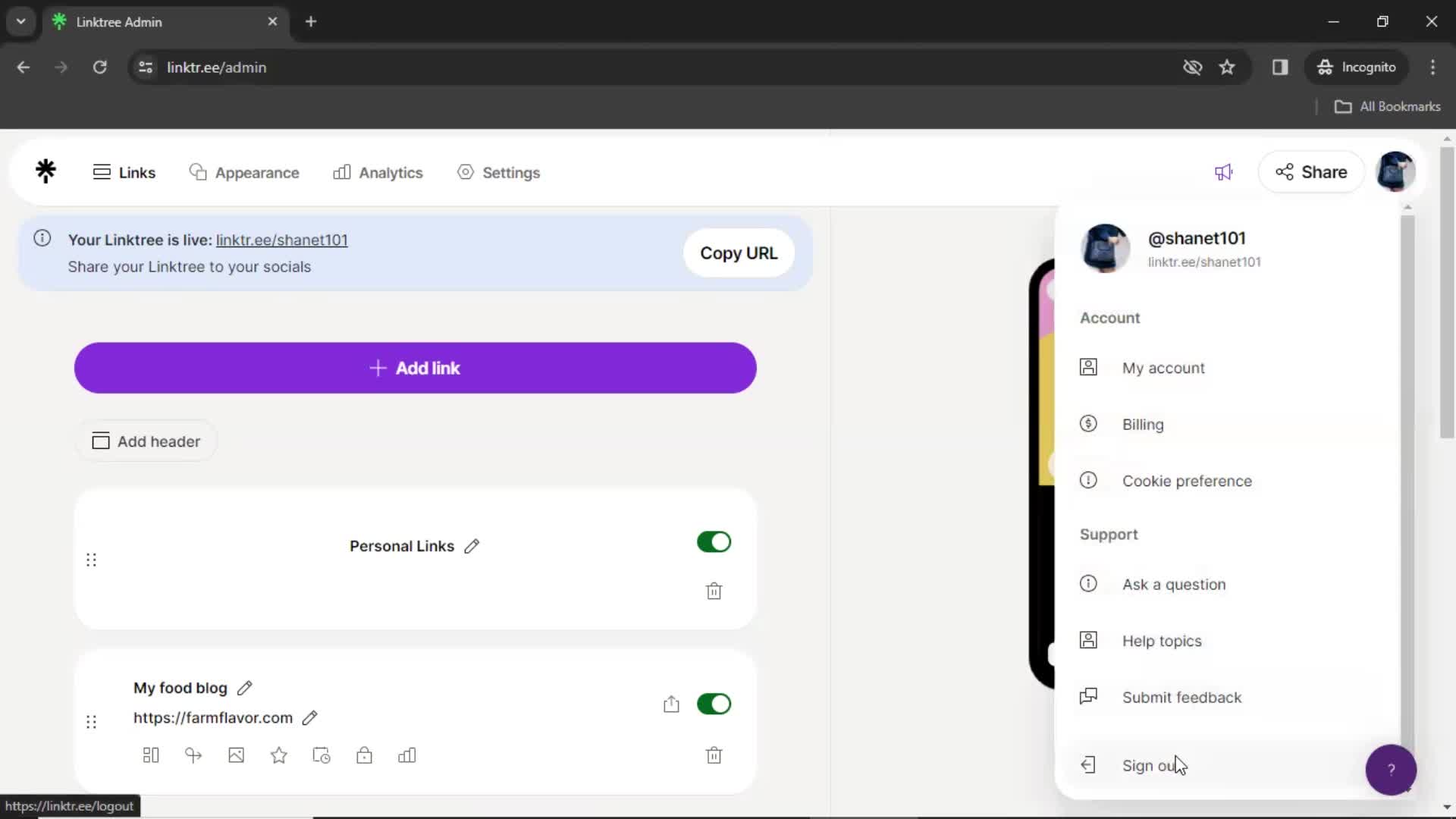Click the profile picture in dropdown menu

tap(1105, 248)
